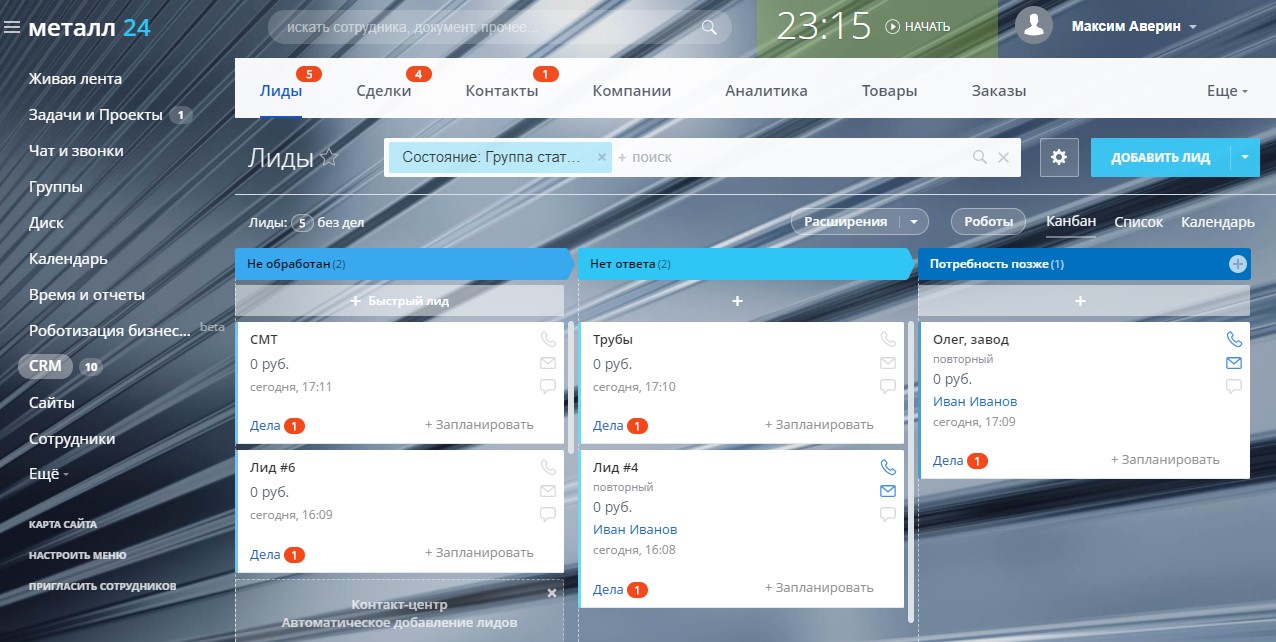The image size is (1276, 642).
Task: Click magnifier icon in leads filter field
Action: click(x=980, y=157)
